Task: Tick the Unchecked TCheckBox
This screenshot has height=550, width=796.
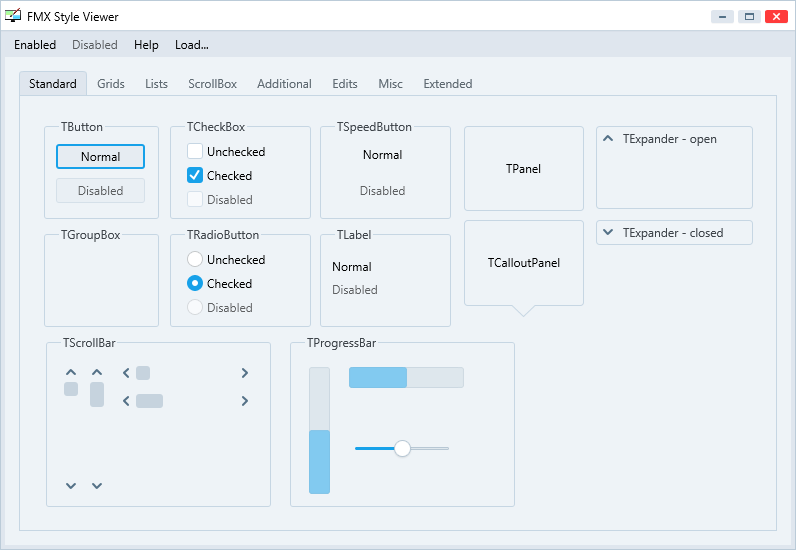Action: point(195,151)
